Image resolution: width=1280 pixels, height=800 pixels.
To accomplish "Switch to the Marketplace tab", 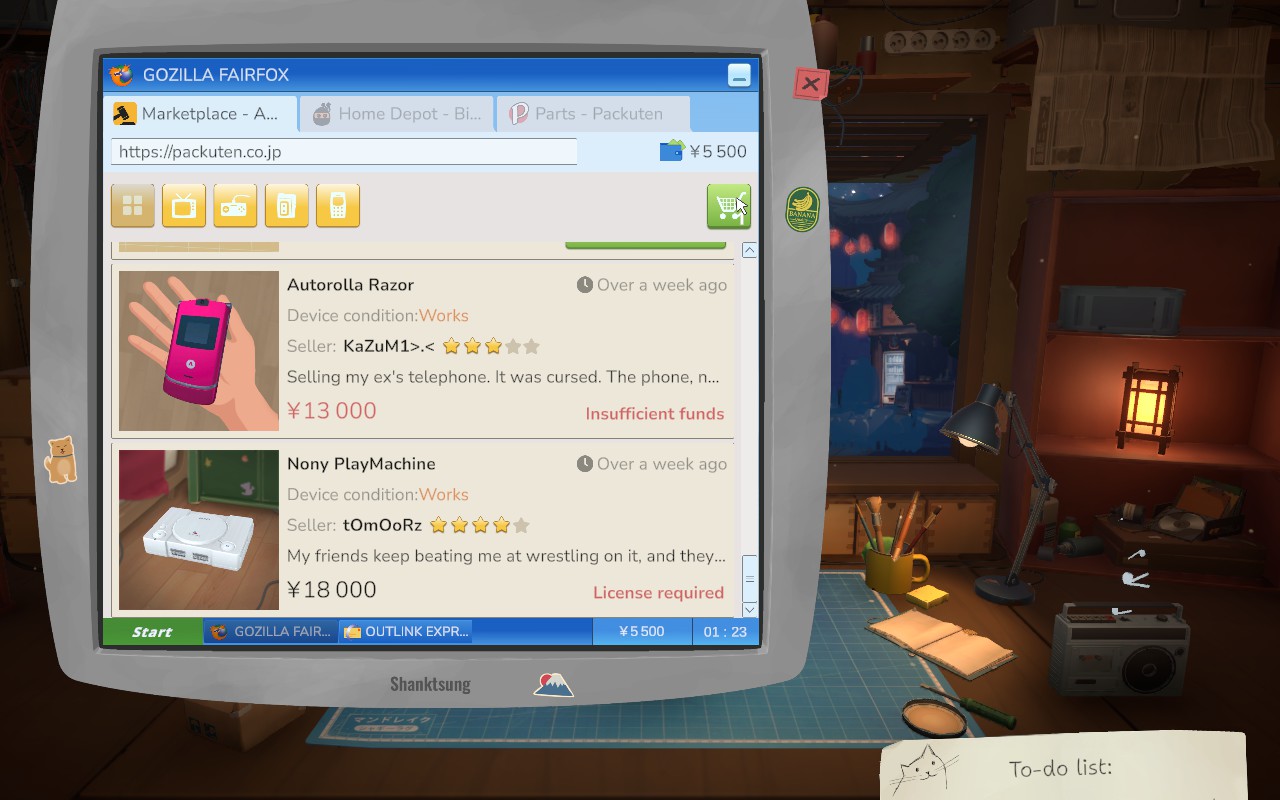I will click(200, 114).
